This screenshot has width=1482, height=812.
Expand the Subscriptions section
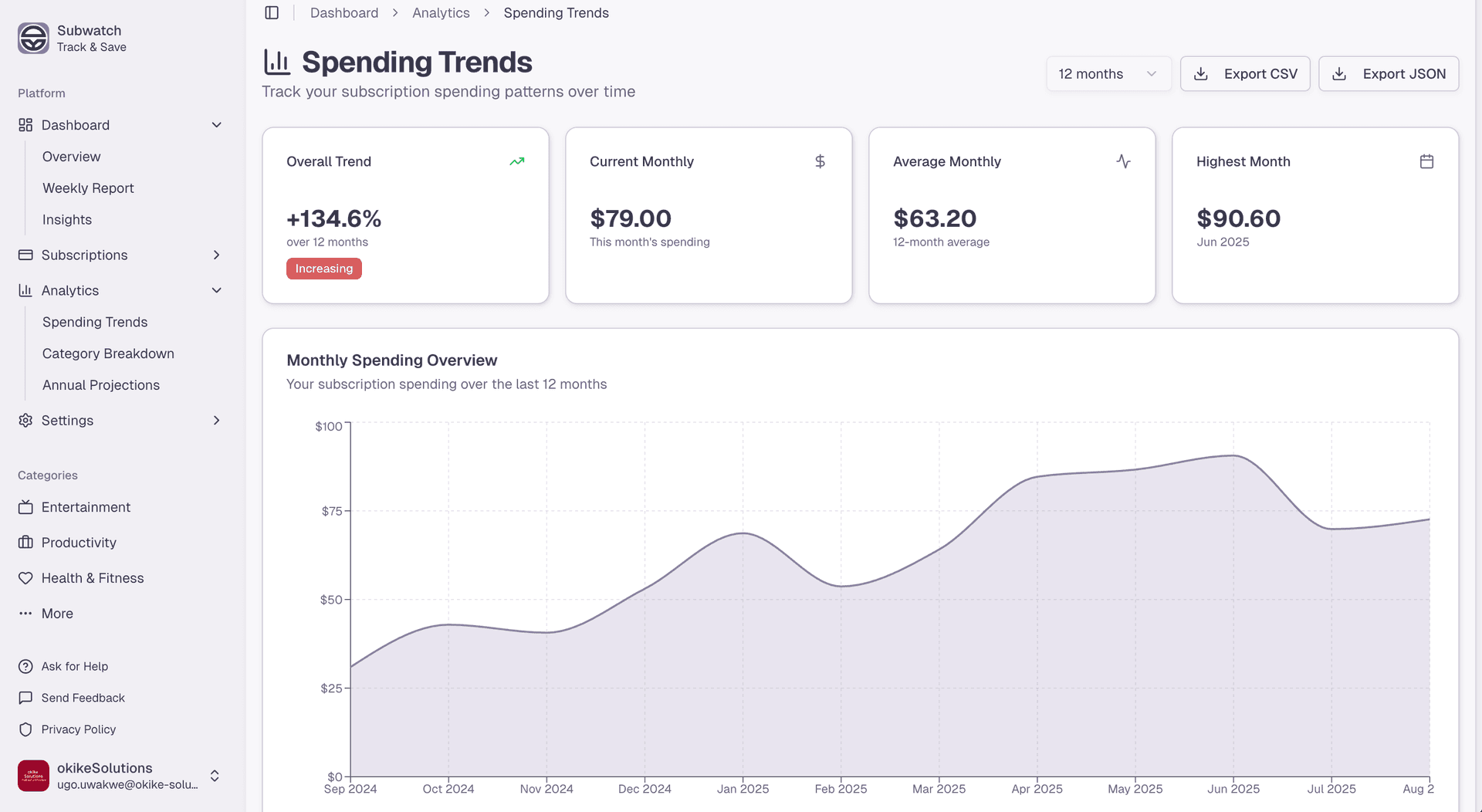coord(216,255)
